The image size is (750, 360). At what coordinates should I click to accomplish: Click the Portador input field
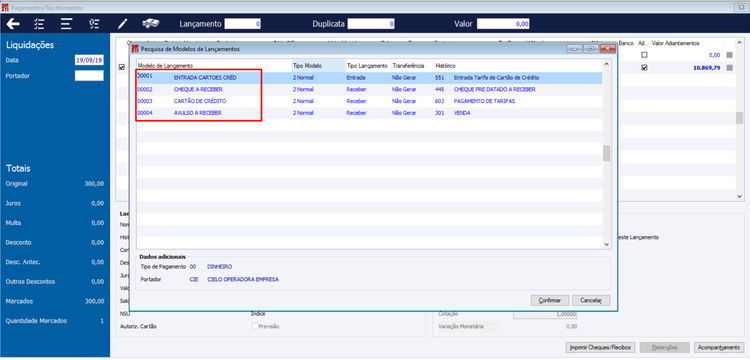(89, 76)
